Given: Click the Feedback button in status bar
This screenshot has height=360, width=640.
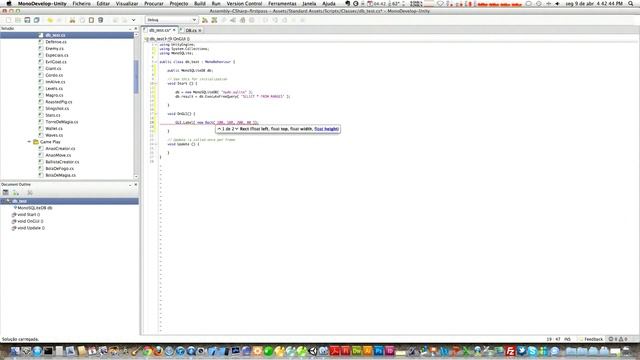Looking at the screenshot, I should 591,339.
